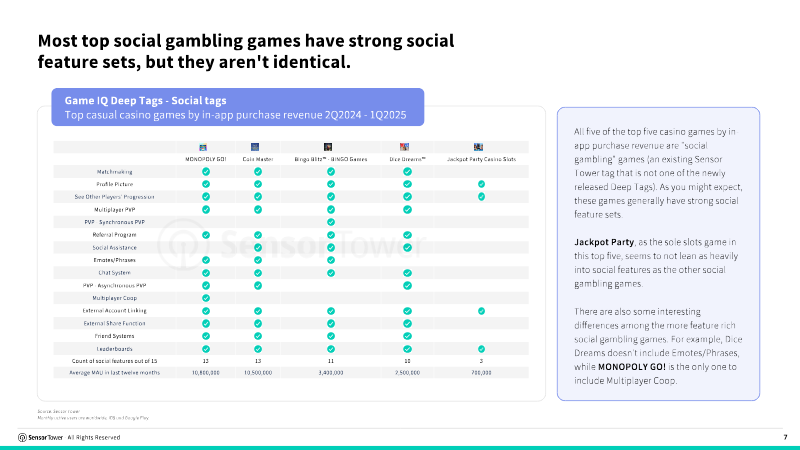Click the Dice Dreams game icon
Viewport: 800px width, 450px height.
[x=407, y=146]
